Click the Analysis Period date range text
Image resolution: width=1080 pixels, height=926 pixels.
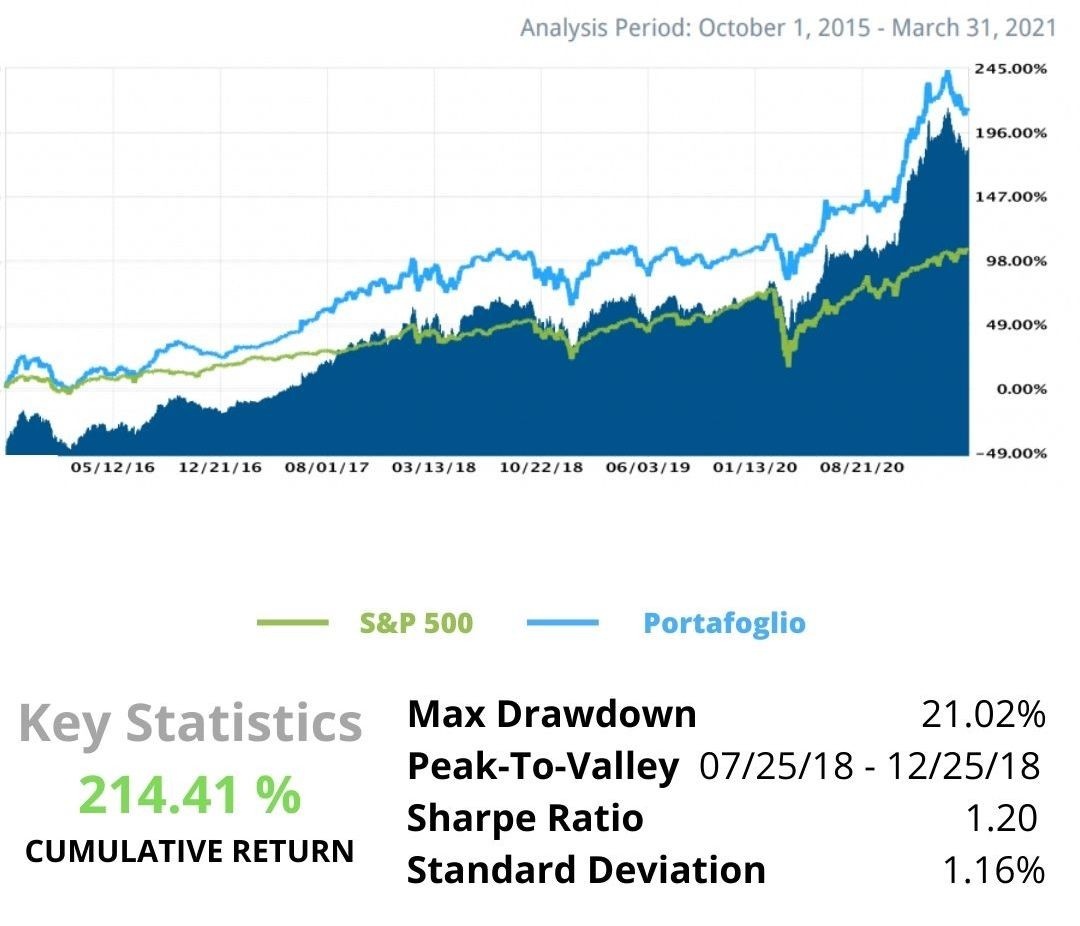788,27
